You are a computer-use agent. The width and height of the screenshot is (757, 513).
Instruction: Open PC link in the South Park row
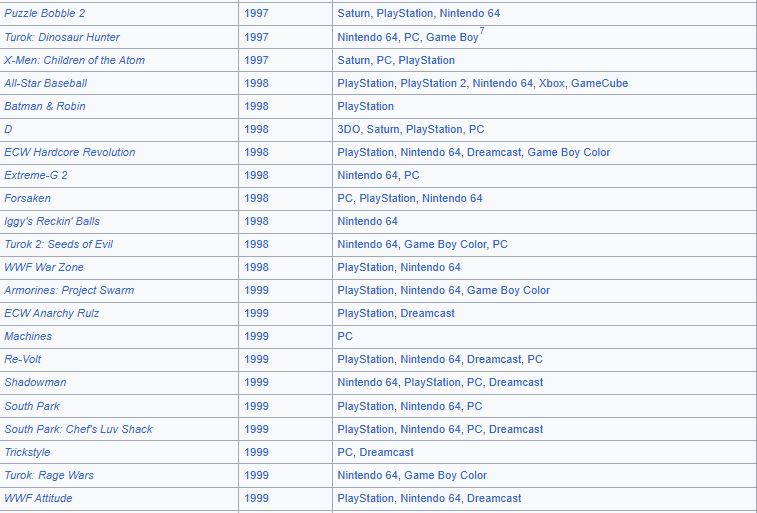coord(475,406)
